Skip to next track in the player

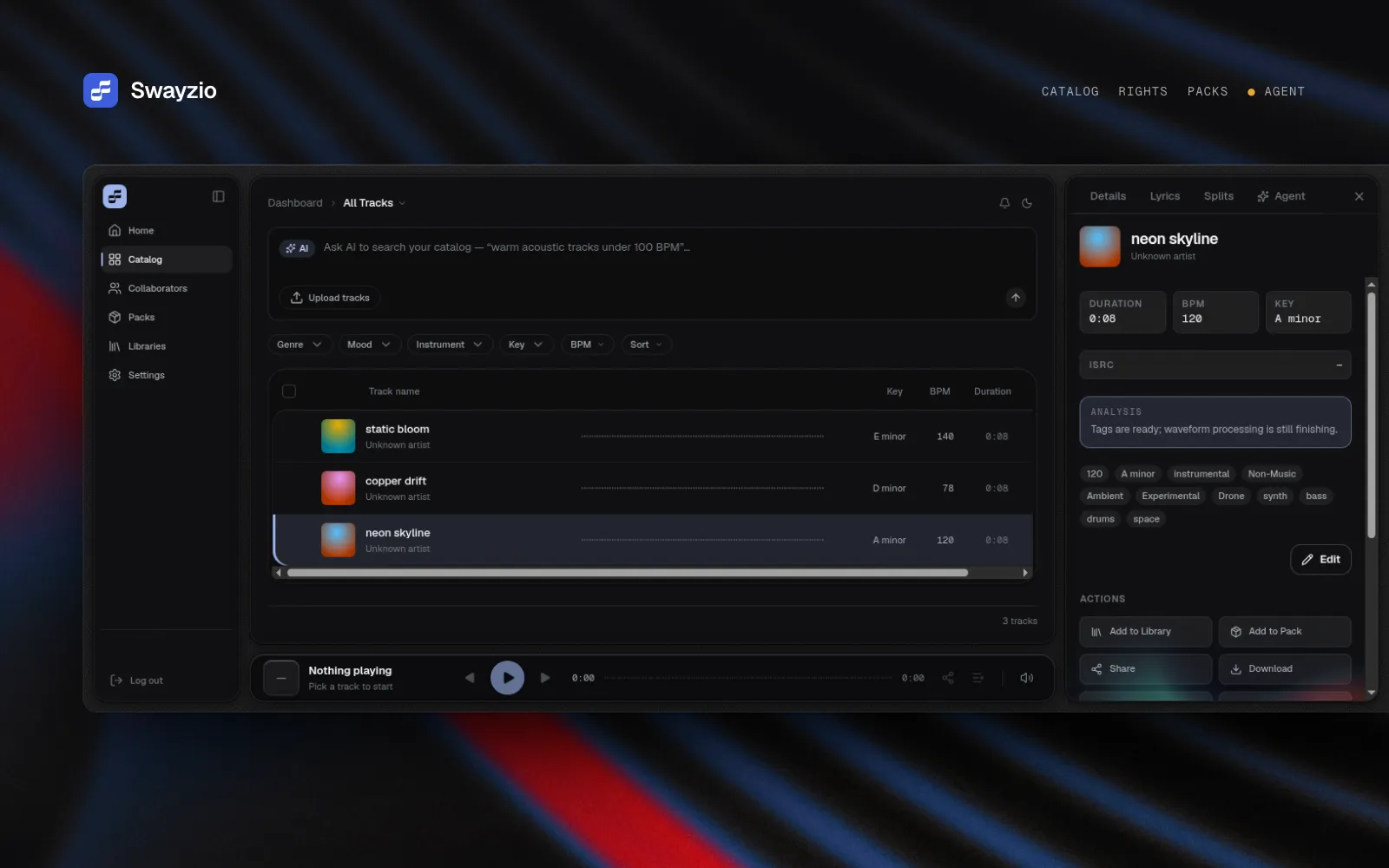tap(545, 678)
